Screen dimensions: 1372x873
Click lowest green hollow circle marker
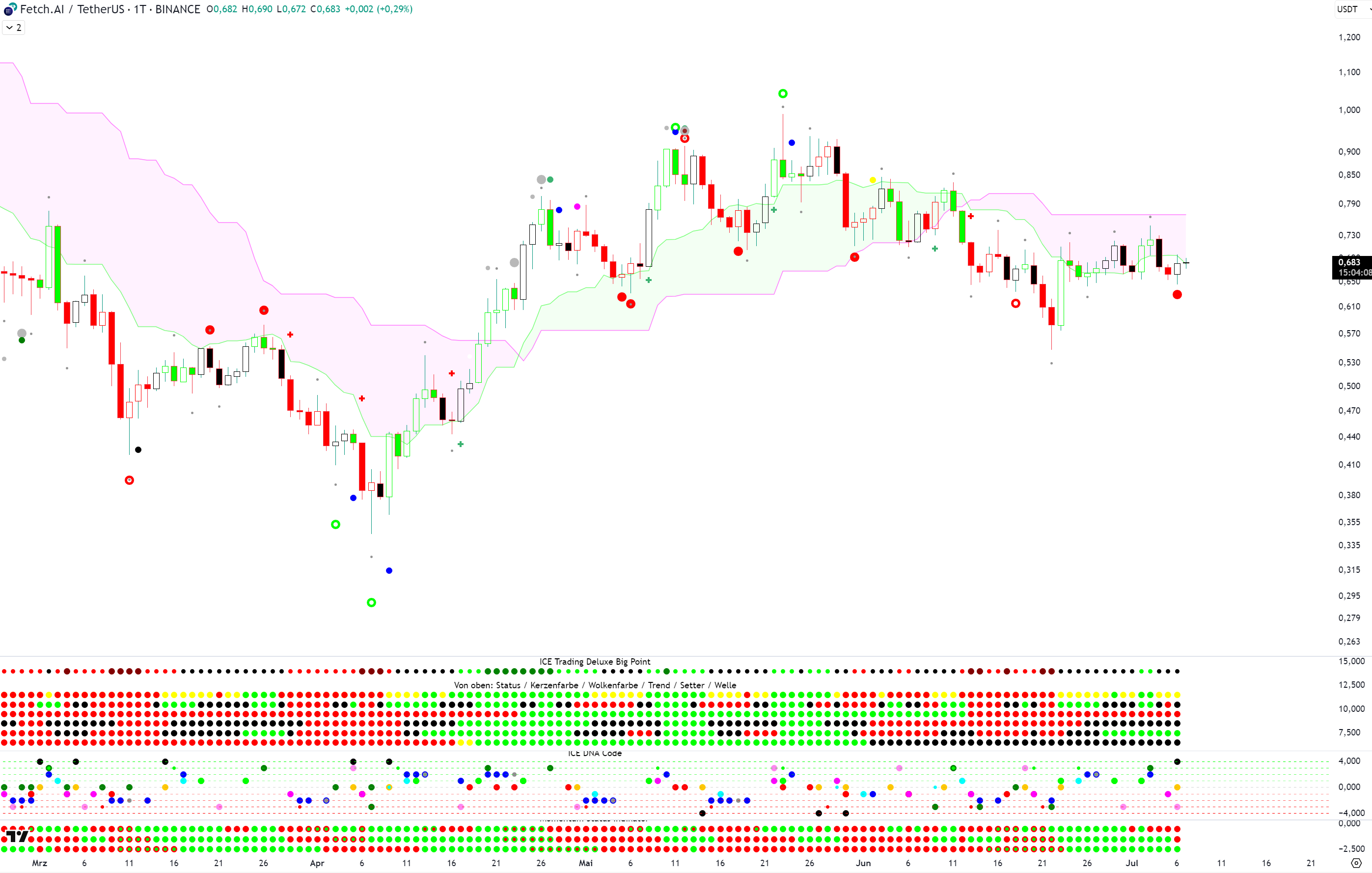tap(372, 602)
